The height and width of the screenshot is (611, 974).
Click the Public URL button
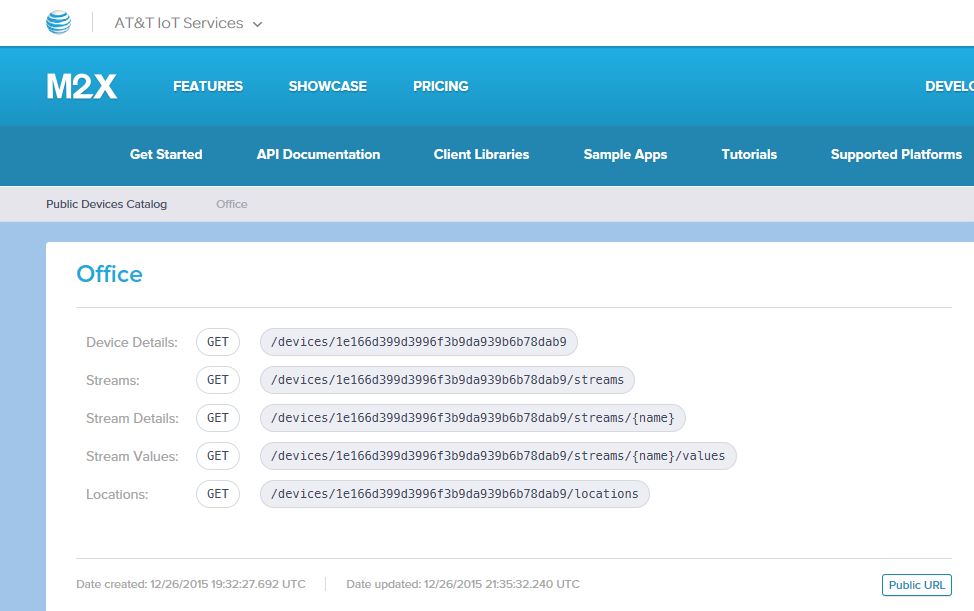(x=916, y=585)
